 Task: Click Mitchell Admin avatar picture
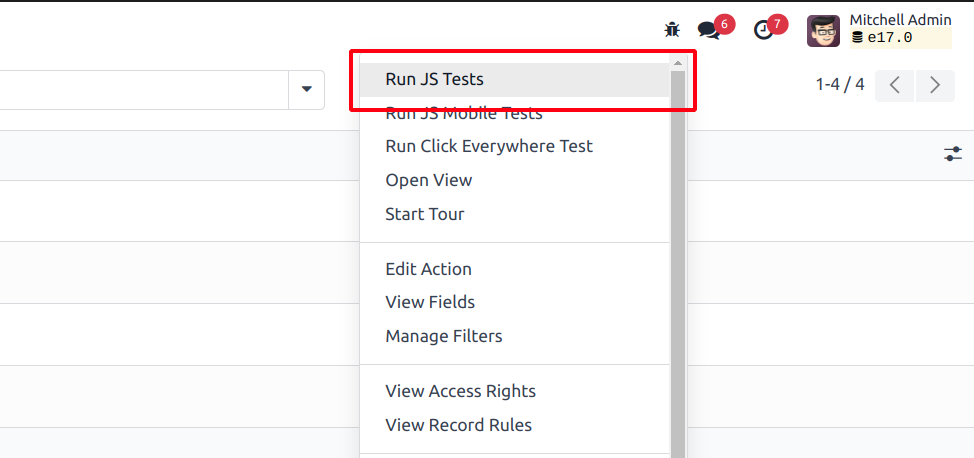[x=823, y=30]
